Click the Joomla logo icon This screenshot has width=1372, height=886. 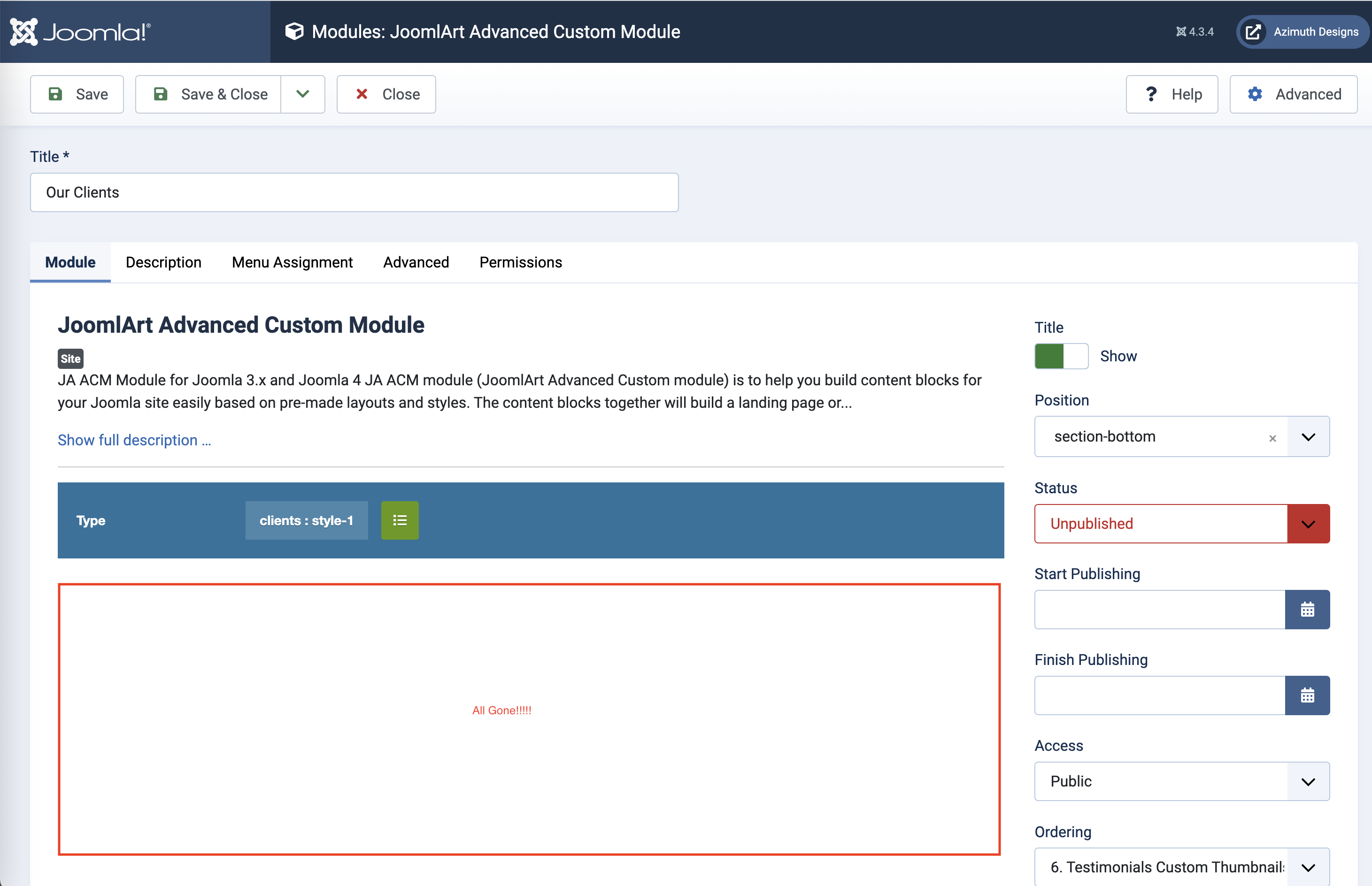tap(24, 31)
